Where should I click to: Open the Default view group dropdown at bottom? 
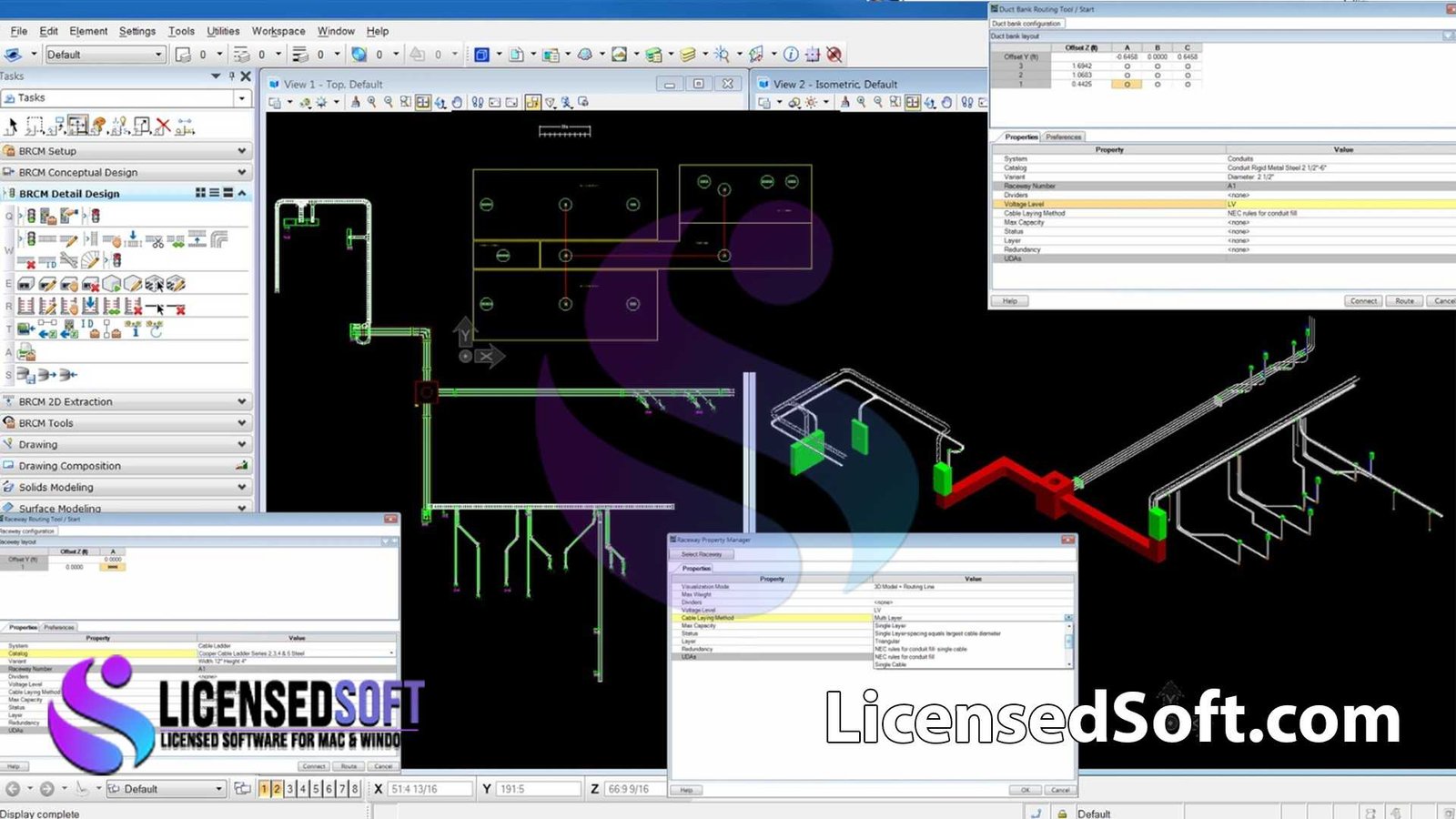point(218,789)
